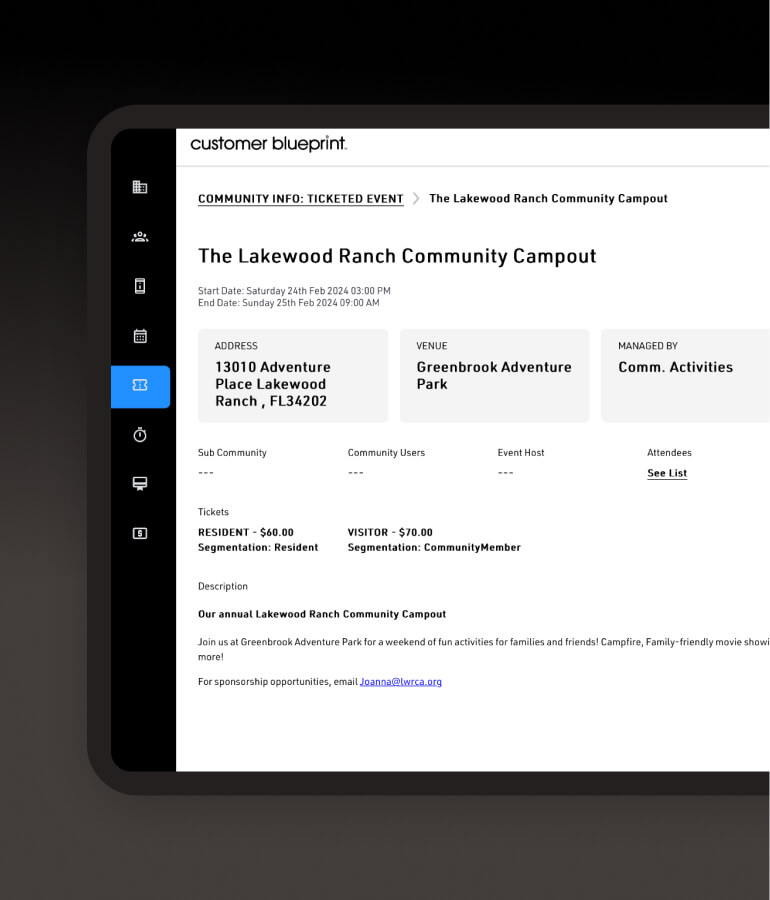This screenshot has height=900, width=770.
Task: Click the customer blueprint logo
Action: click(x=269, y=143)
